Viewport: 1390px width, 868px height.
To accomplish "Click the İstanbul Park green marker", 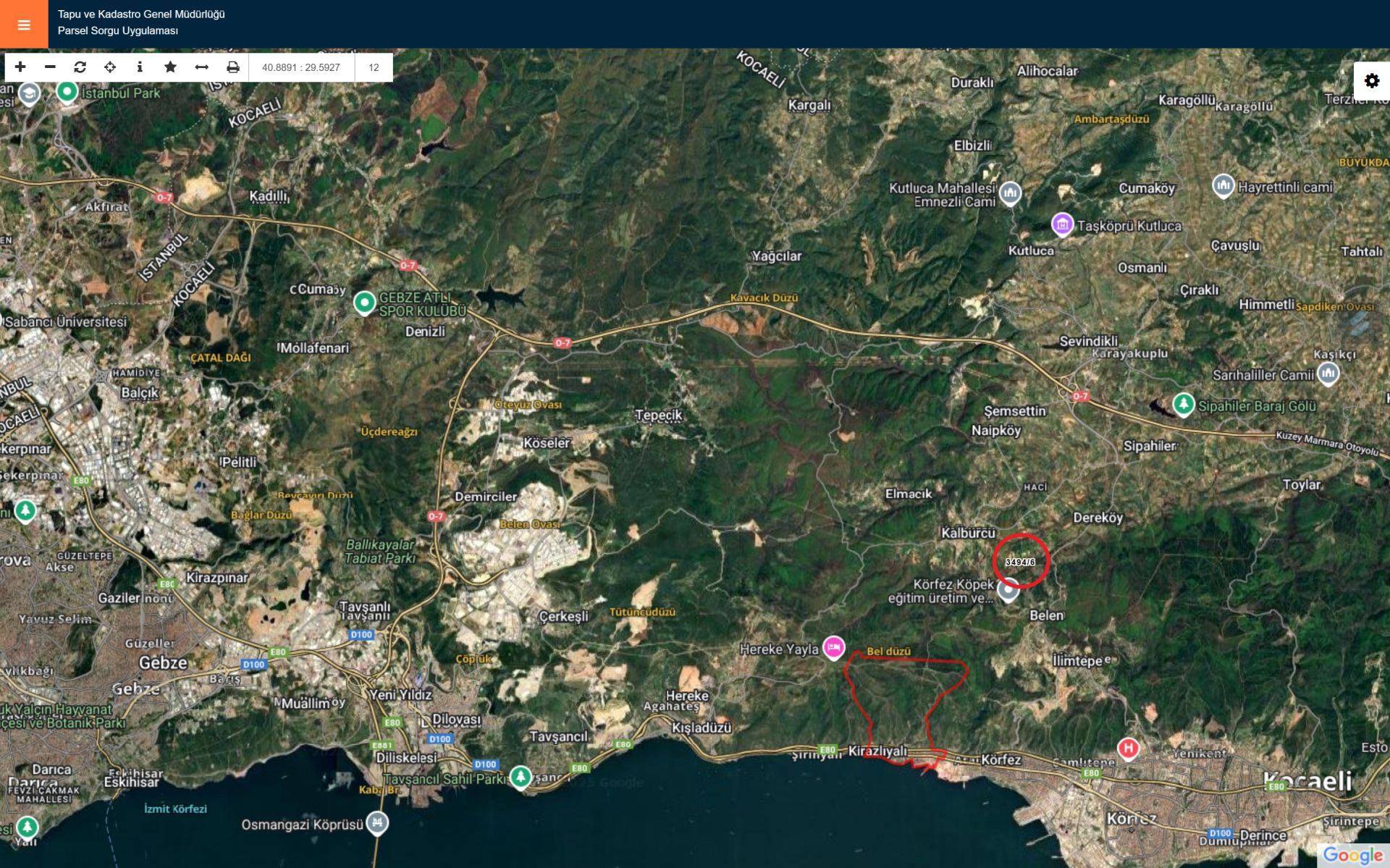I will coord(67,91).
